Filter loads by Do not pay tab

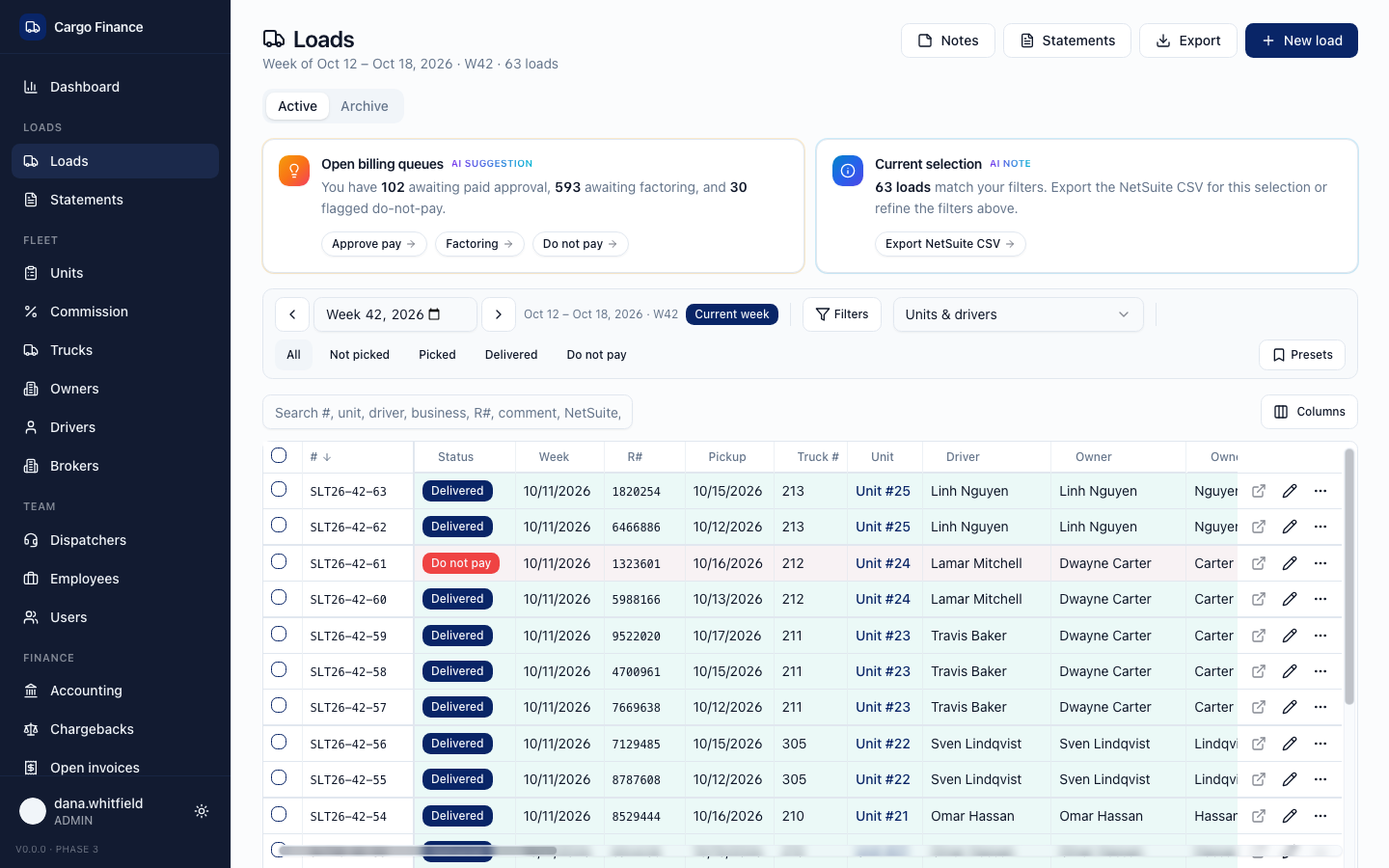(x=597, y=355)
